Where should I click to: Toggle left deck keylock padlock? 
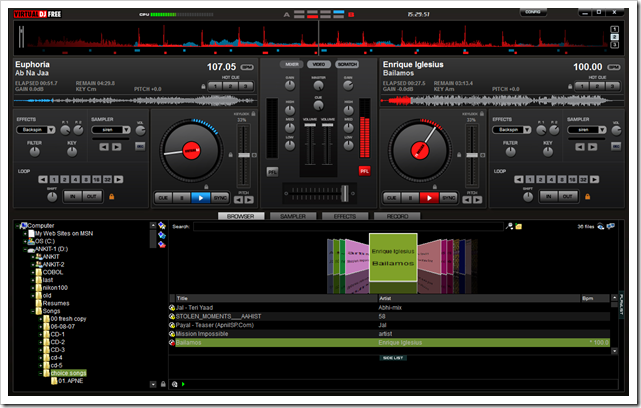[x=253, y=114]
